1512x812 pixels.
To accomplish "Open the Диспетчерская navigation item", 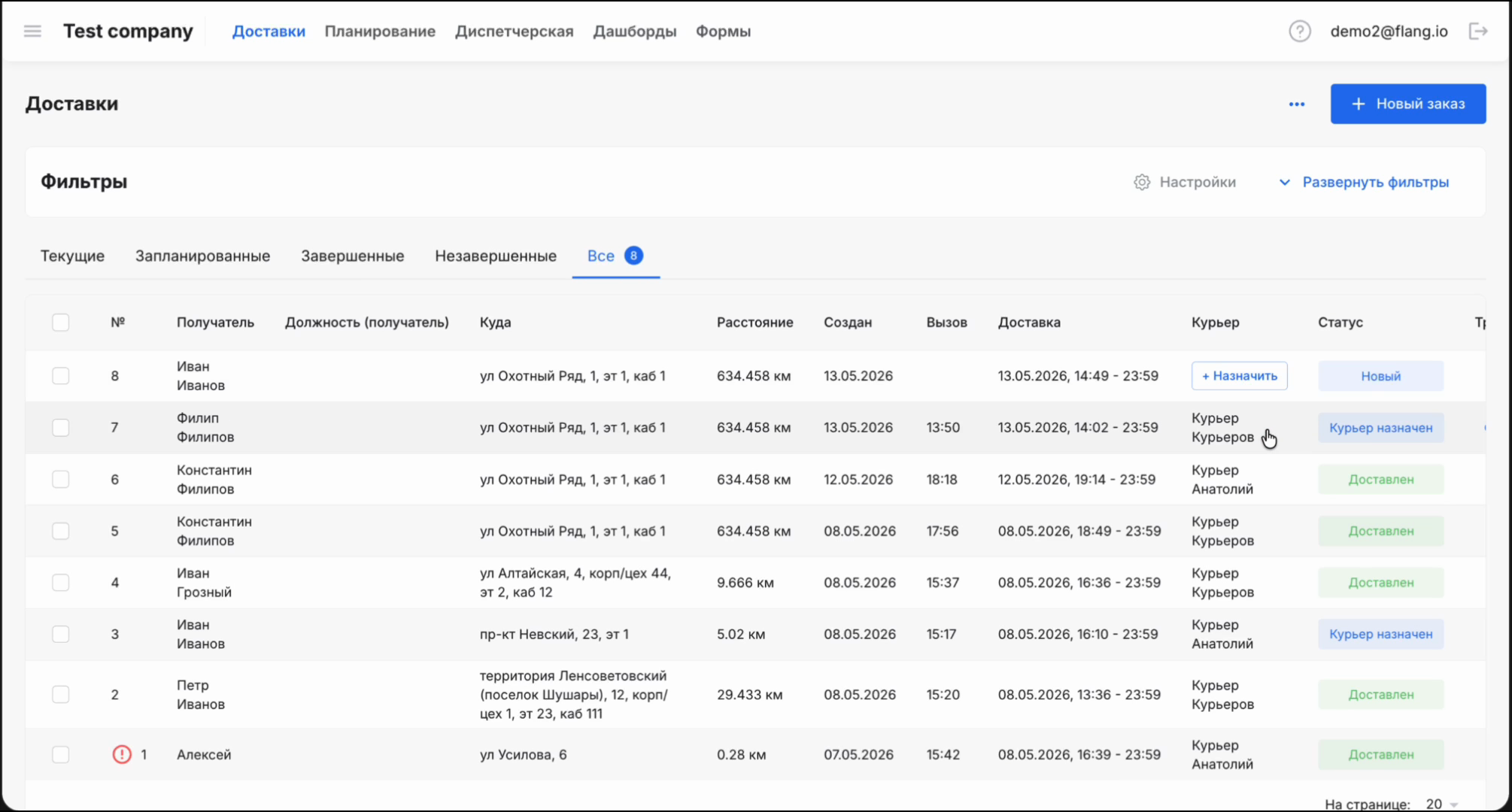I will (x=514, y=31).
